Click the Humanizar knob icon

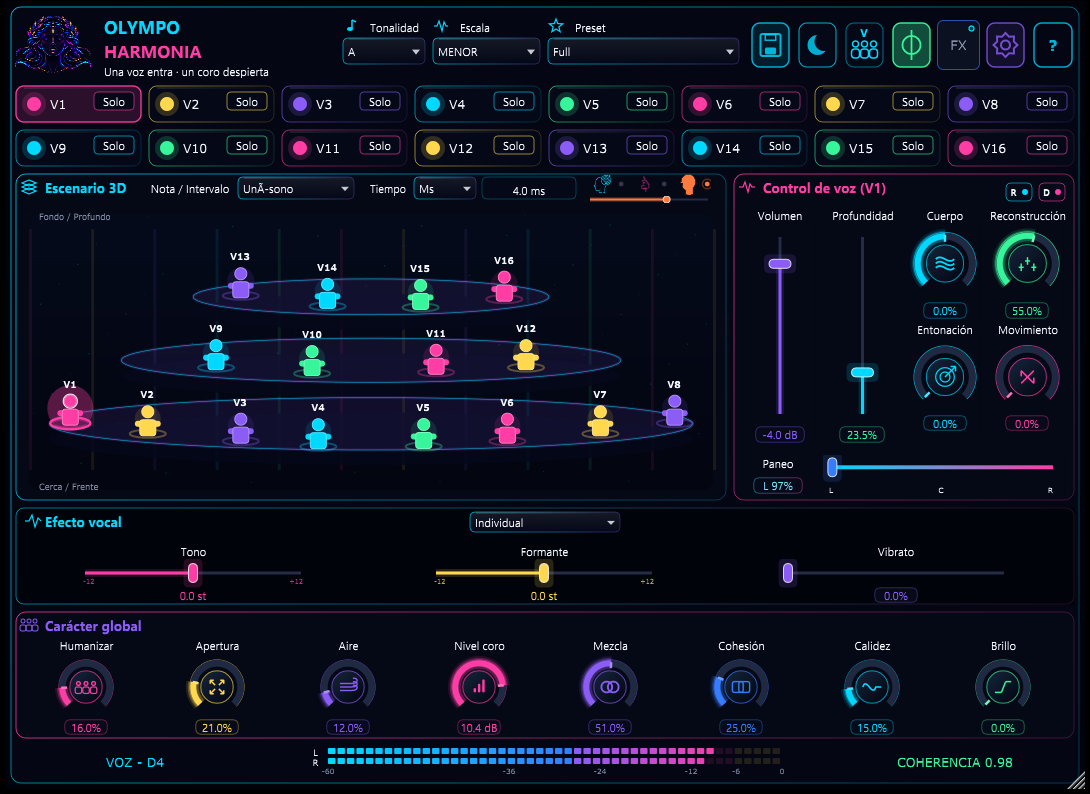pyautogui.click(x=86, y=687)
